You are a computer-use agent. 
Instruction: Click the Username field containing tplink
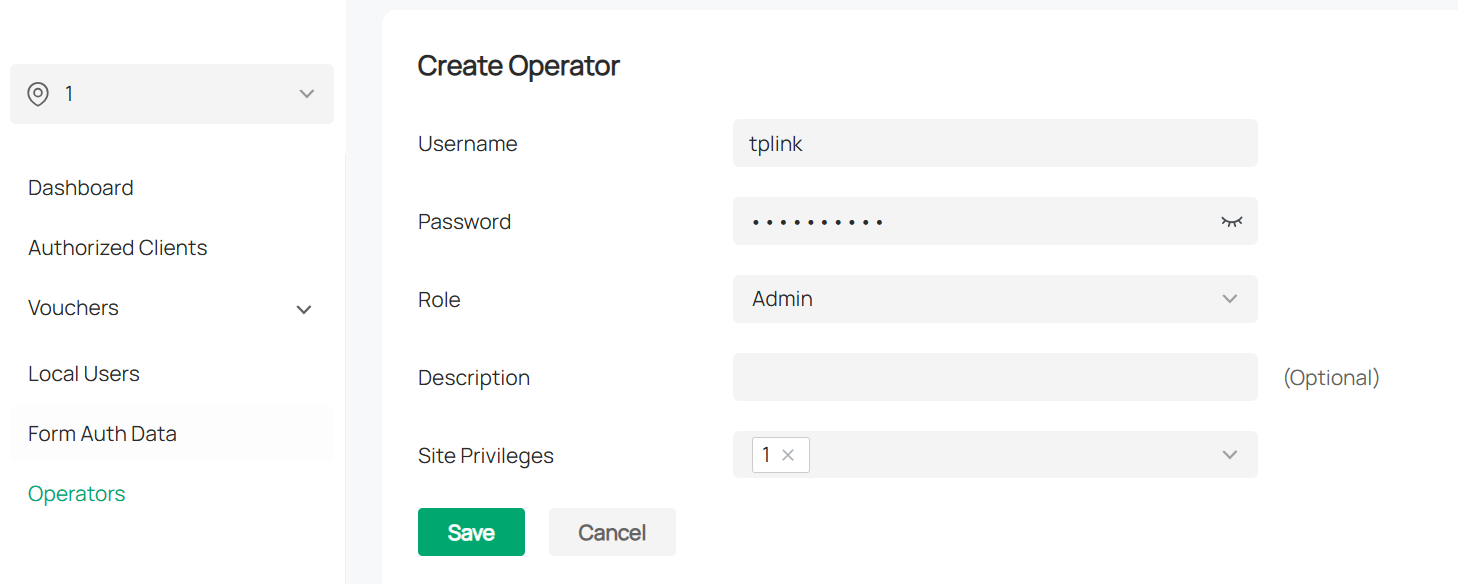click(x=994, y=144)
